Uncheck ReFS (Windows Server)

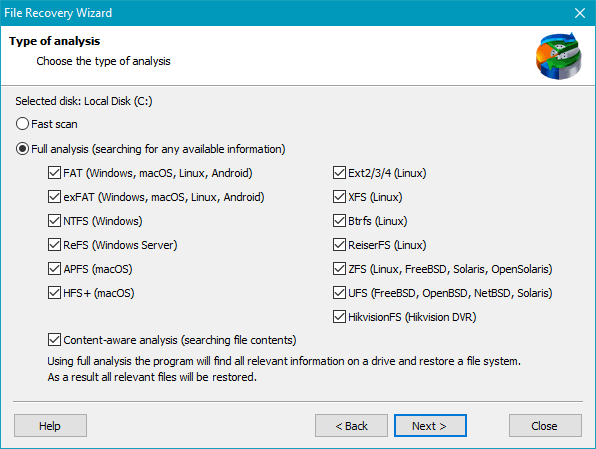54,245
